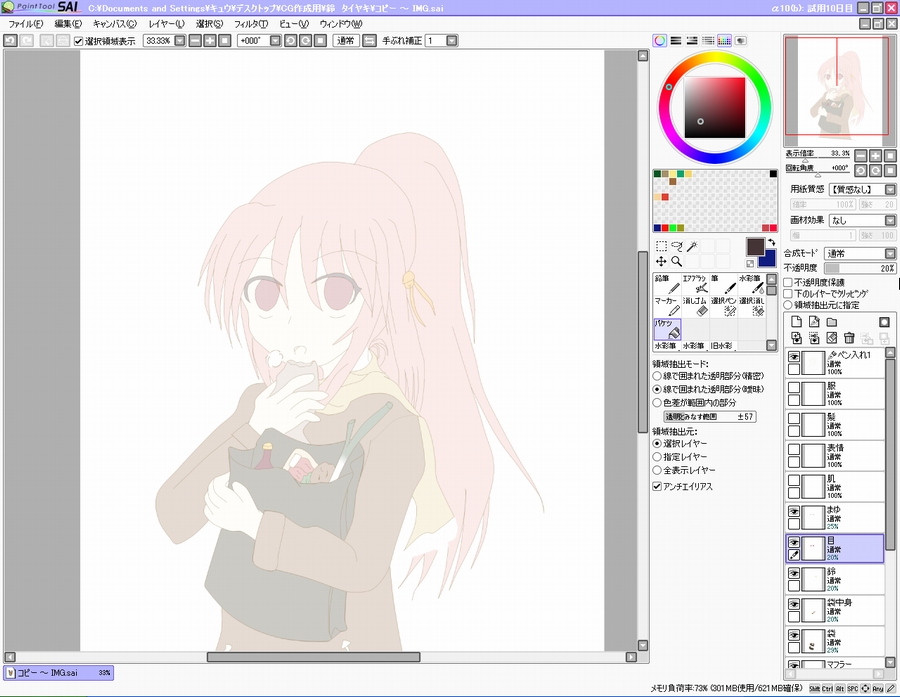
Task: Pick a color in the saturation square
Action: 715,107
